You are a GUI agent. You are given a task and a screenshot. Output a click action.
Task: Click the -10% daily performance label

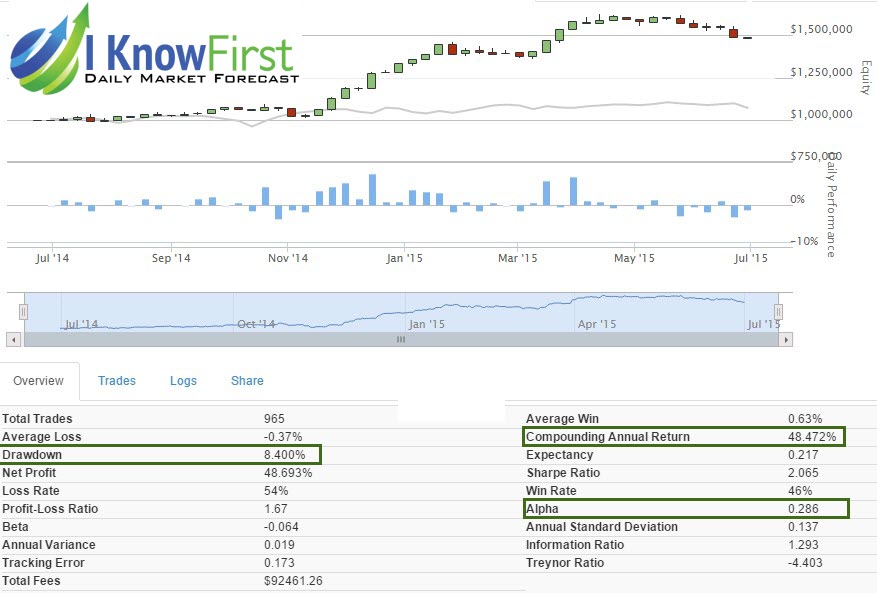[x=804, y=241]
